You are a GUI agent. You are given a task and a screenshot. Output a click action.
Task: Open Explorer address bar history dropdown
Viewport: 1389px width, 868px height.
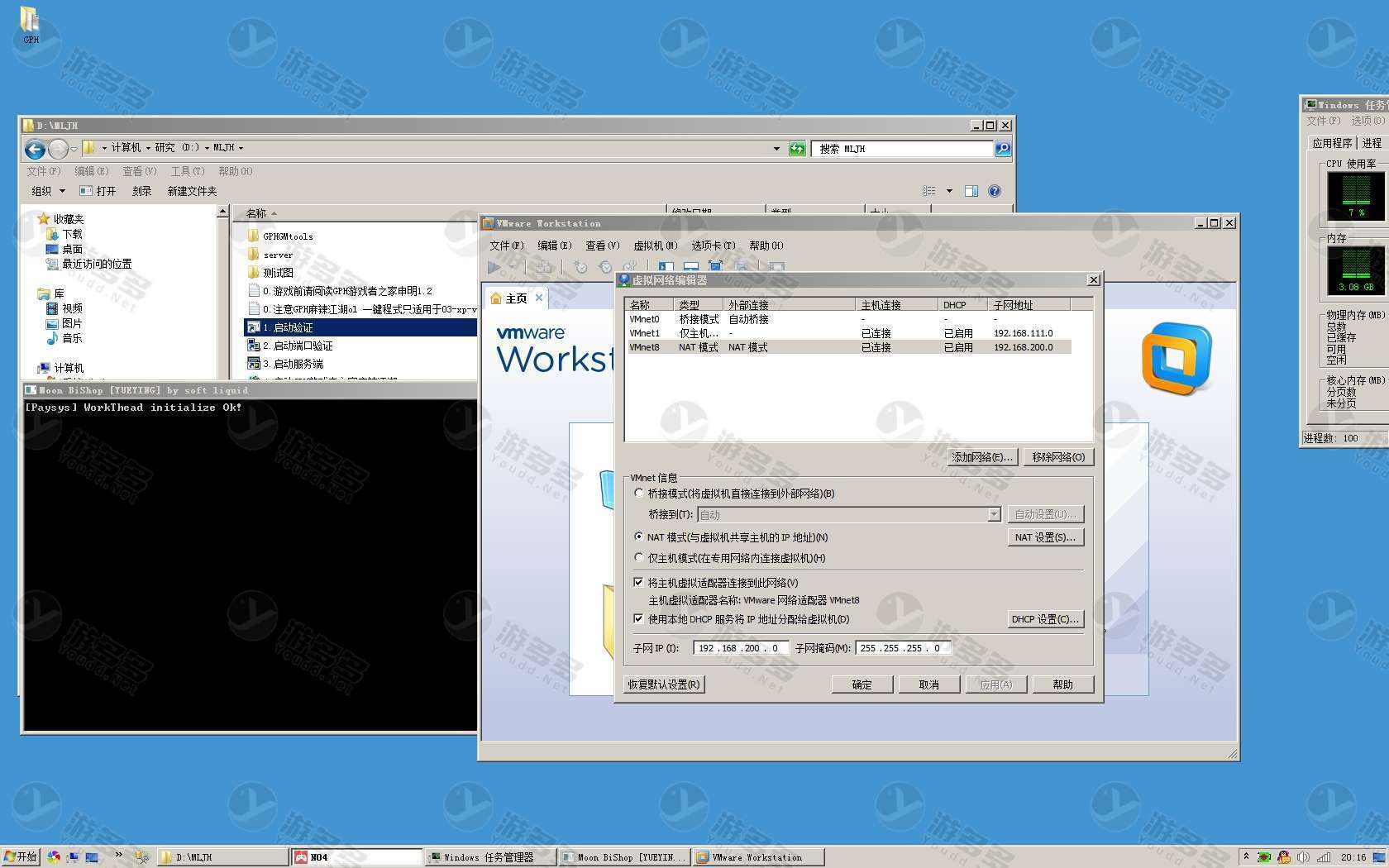[x=776, y=149]
